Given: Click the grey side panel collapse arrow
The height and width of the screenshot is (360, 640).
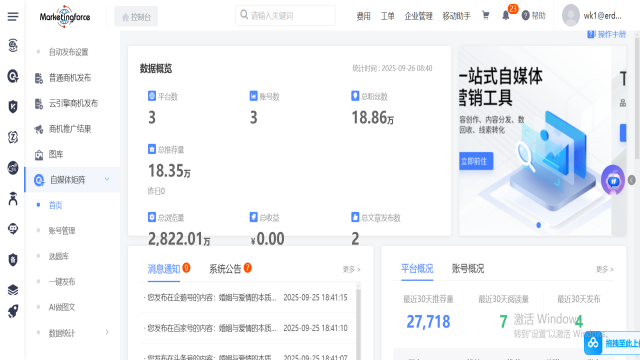Looking at the screenshot, I should tap(631, 180).
